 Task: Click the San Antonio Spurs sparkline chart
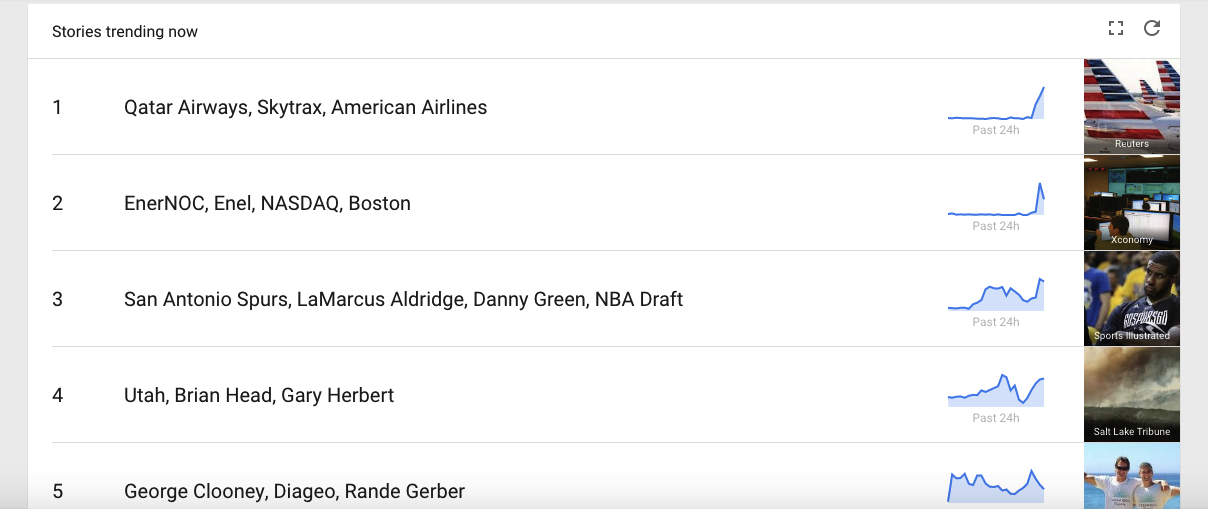coord(996,295)
